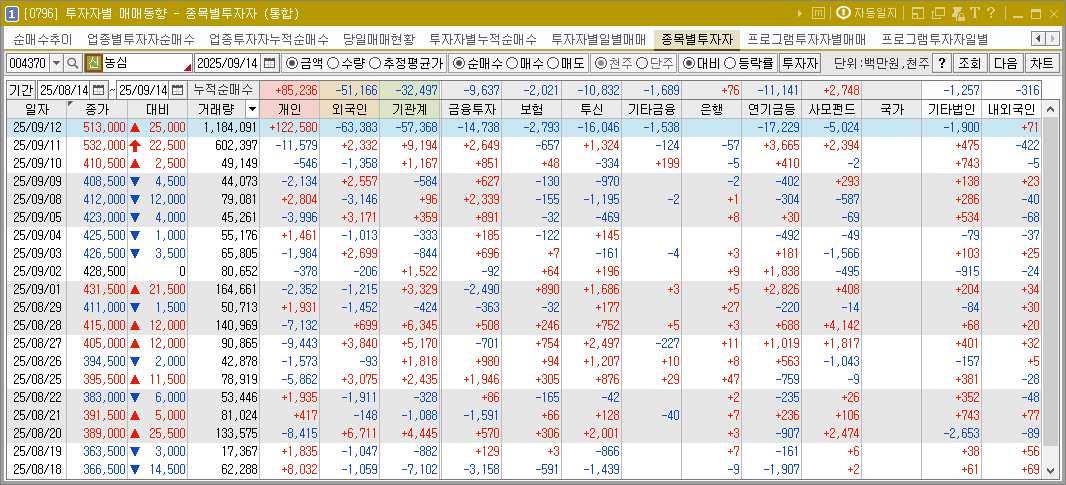Click the title bar help question mark icon
Screen dimensions: 1066x485
coord(990,13)
